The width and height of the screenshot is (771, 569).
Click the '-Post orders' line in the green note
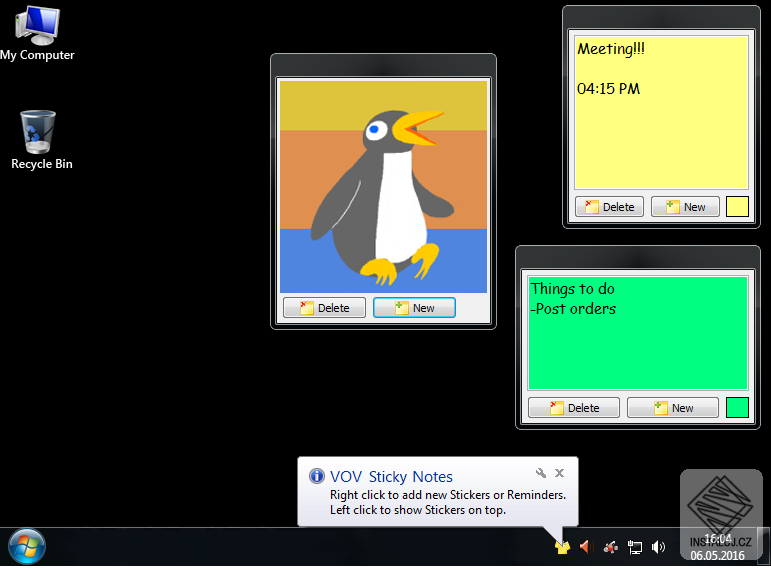[x=573, y=309]
